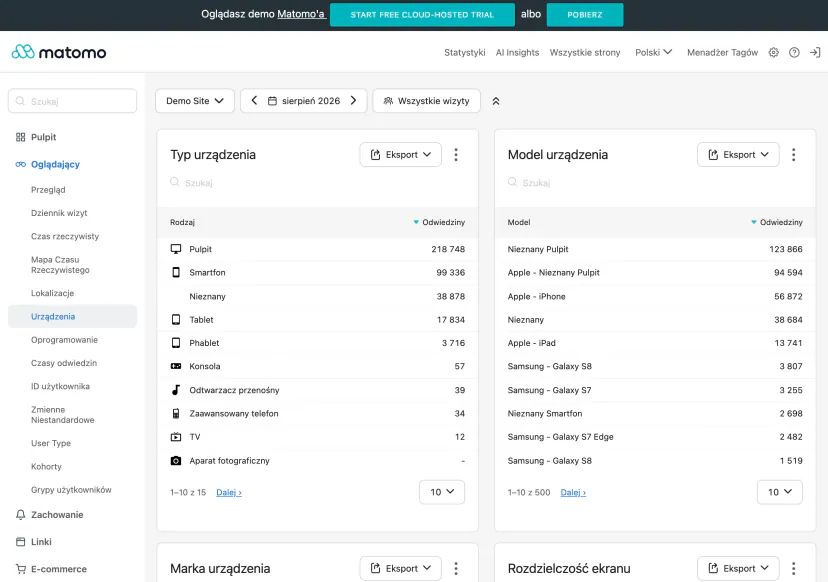Select Oglądający in sidebar
Image resolution: width=828 pixels, height=582 pixels.
coord(55,164)
